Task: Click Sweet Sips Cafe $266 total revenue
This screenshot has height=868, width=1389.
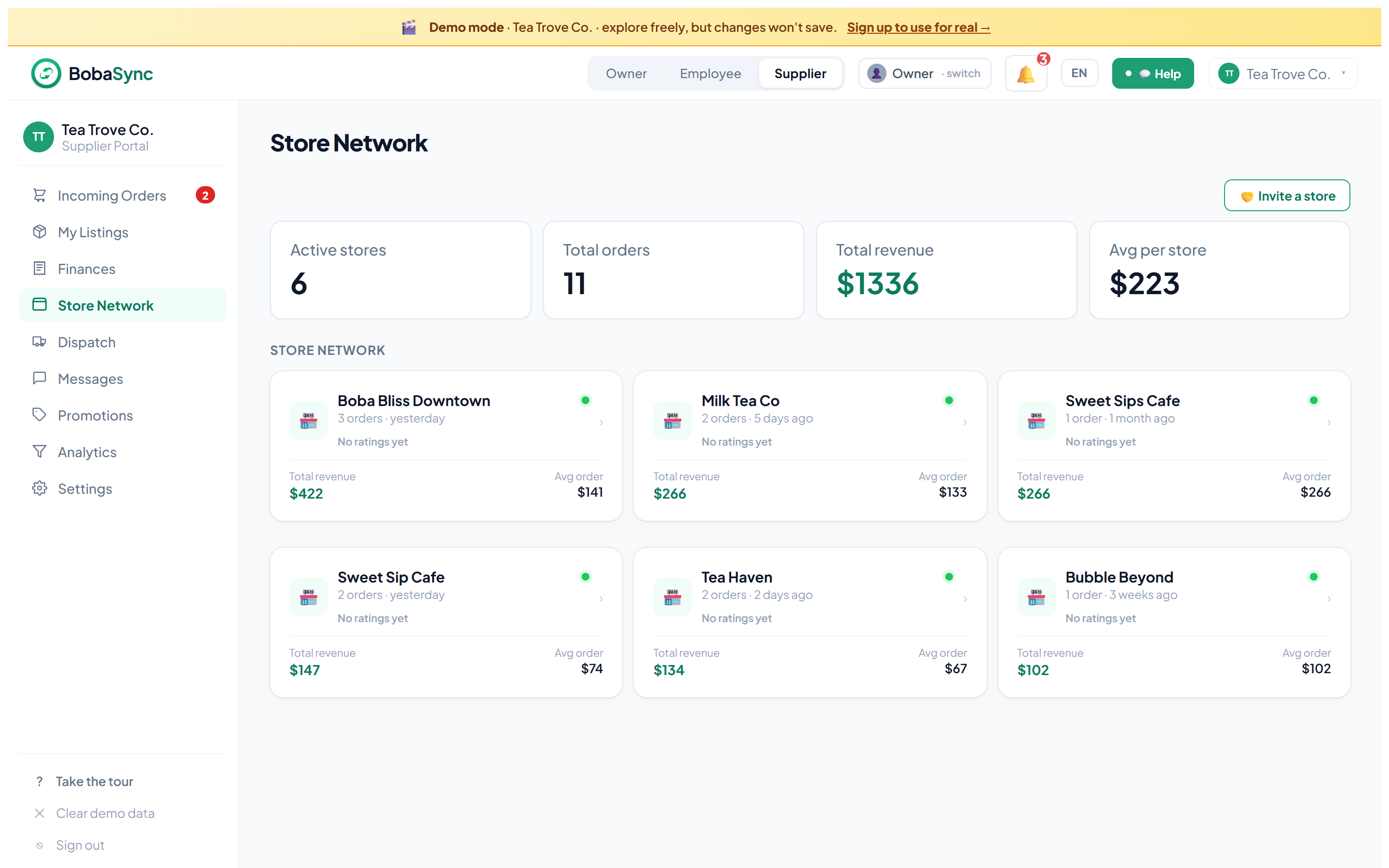Action: (x=1033, y=494)
